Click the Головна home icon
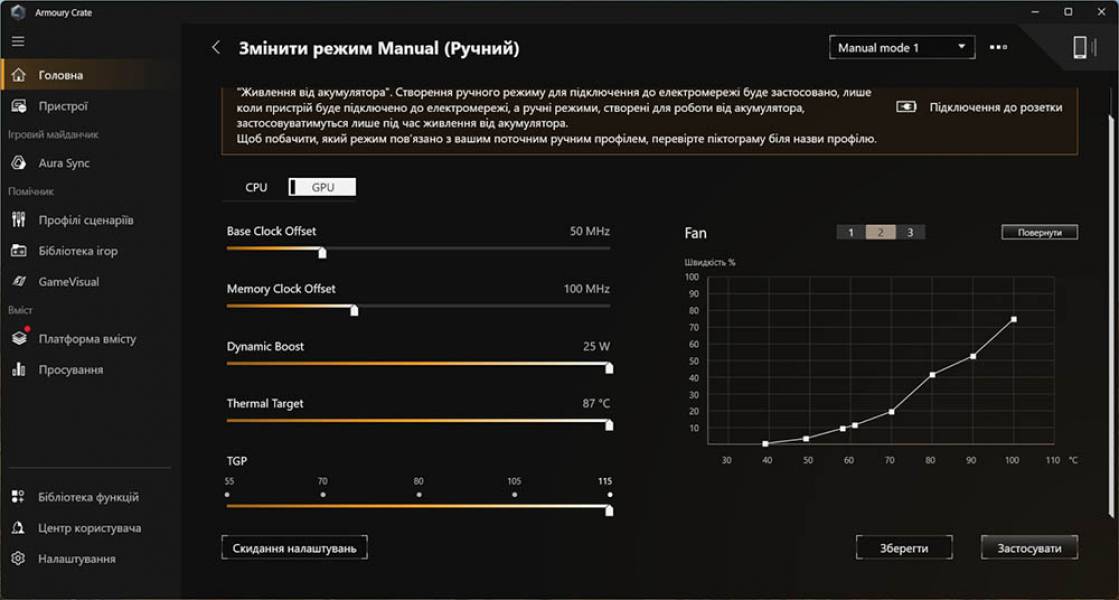 (19, 75)
